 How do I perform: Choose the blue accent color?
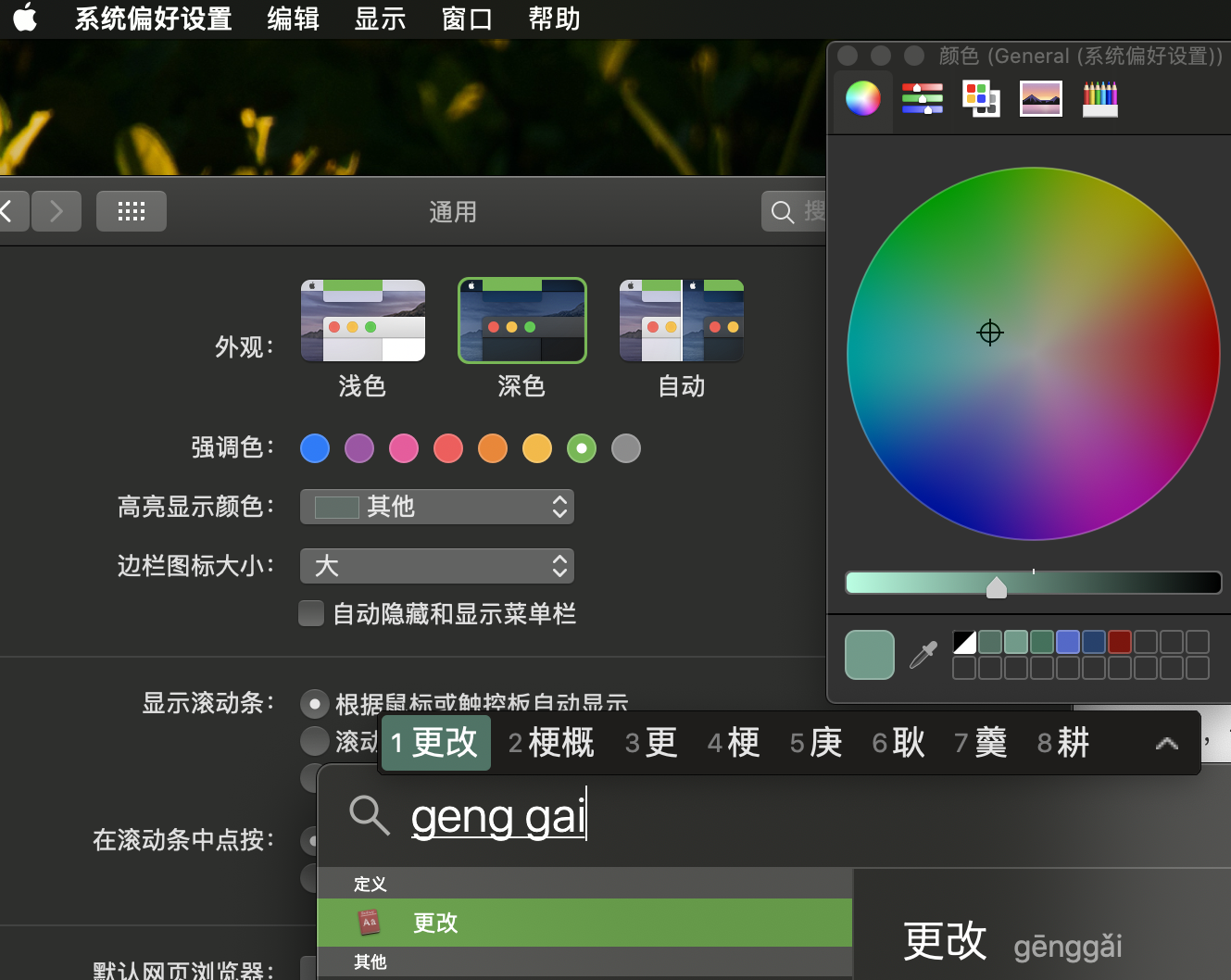tap(315, 448)
